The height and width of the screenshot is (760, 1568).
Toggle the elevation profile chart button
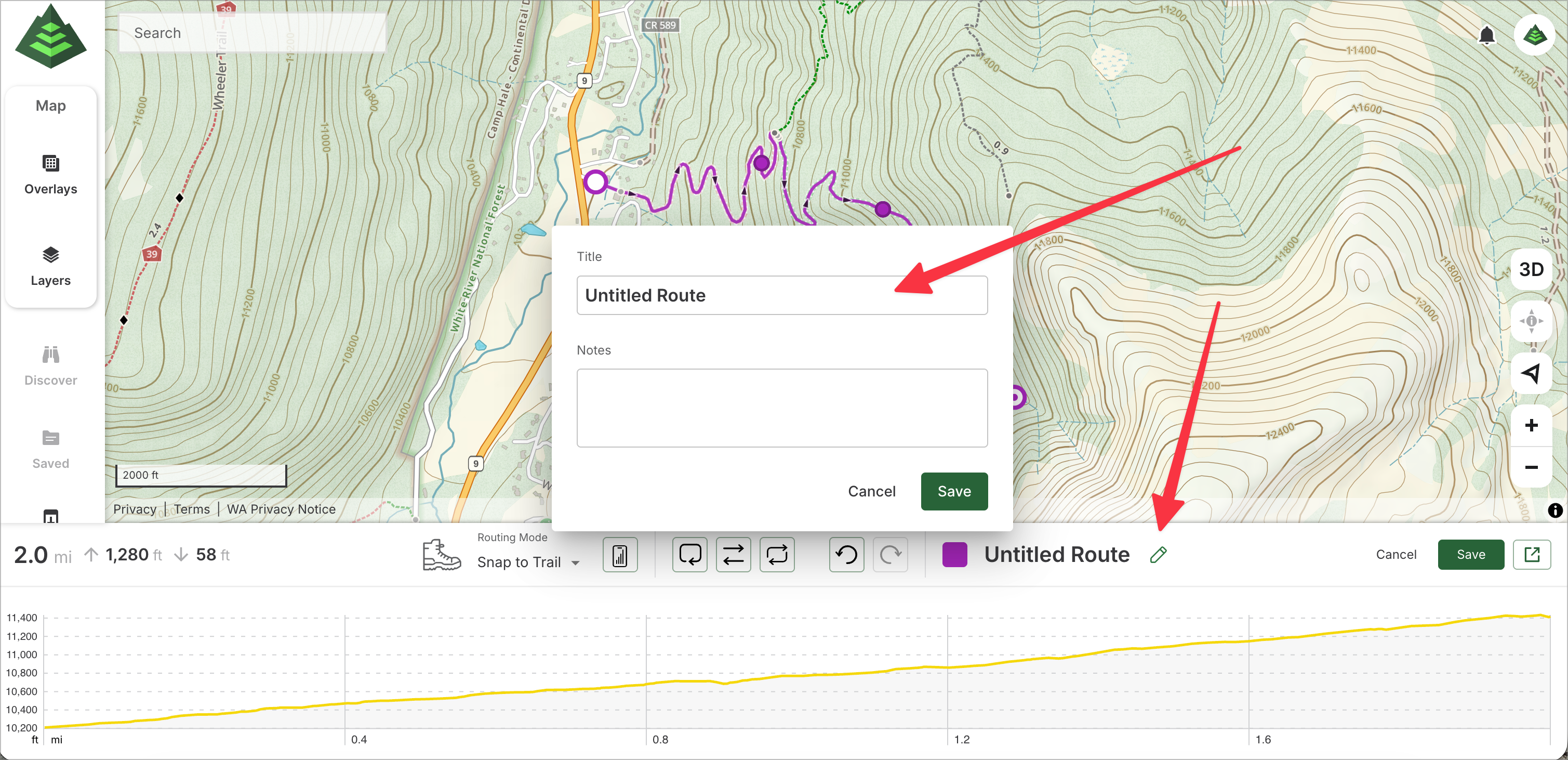620,554
